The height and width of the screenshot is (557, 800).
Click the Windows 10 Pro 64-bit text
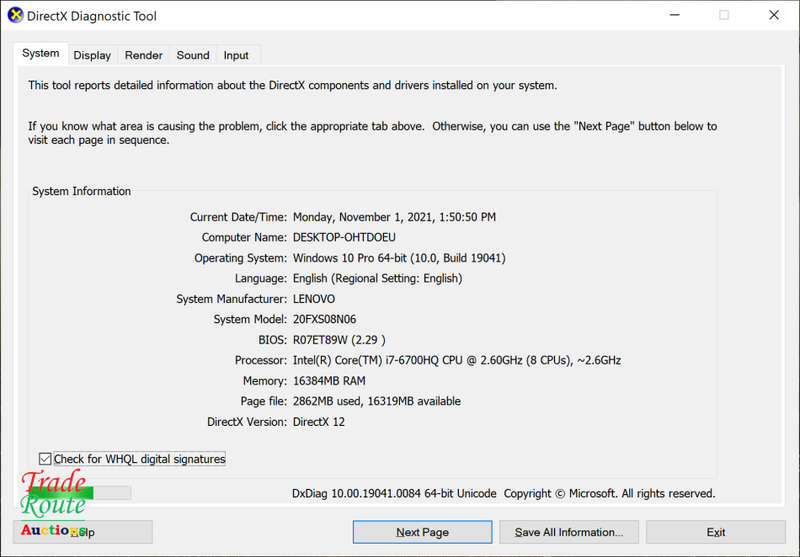349,258
